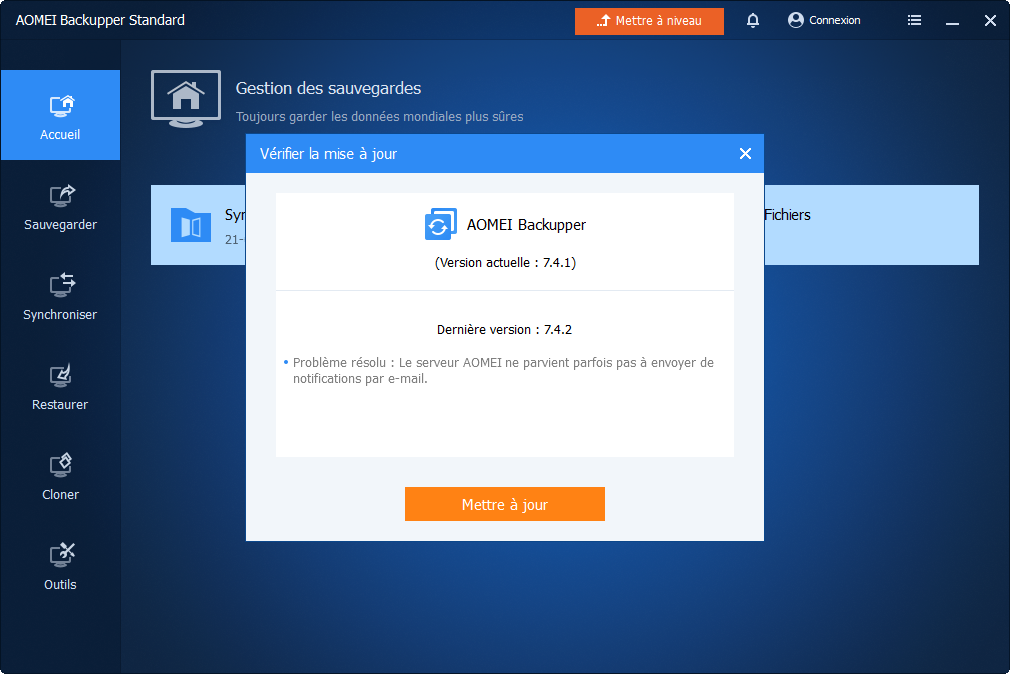Close the AOMEI Backupper main window
Viewport: 1010px width, 674px height.
click(x=990, y=21)
